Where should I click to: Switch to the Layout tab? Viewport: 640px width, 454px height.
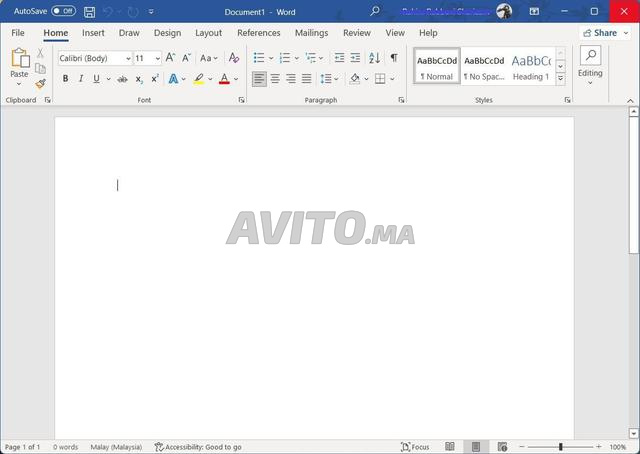coord(209,33)
